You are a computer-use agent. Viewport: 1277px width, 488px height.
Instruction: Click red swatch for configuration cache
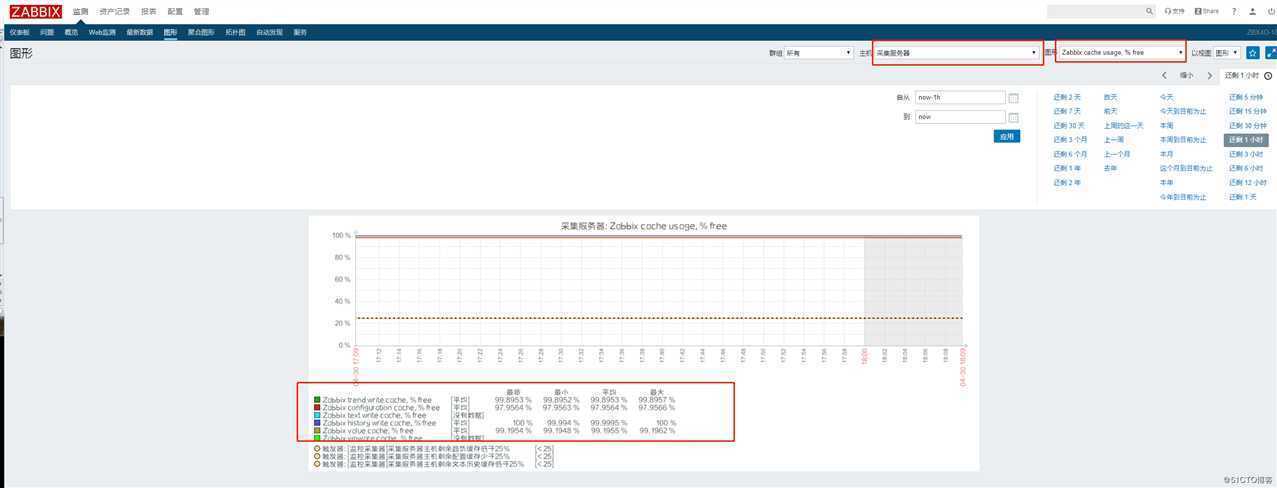317,408
